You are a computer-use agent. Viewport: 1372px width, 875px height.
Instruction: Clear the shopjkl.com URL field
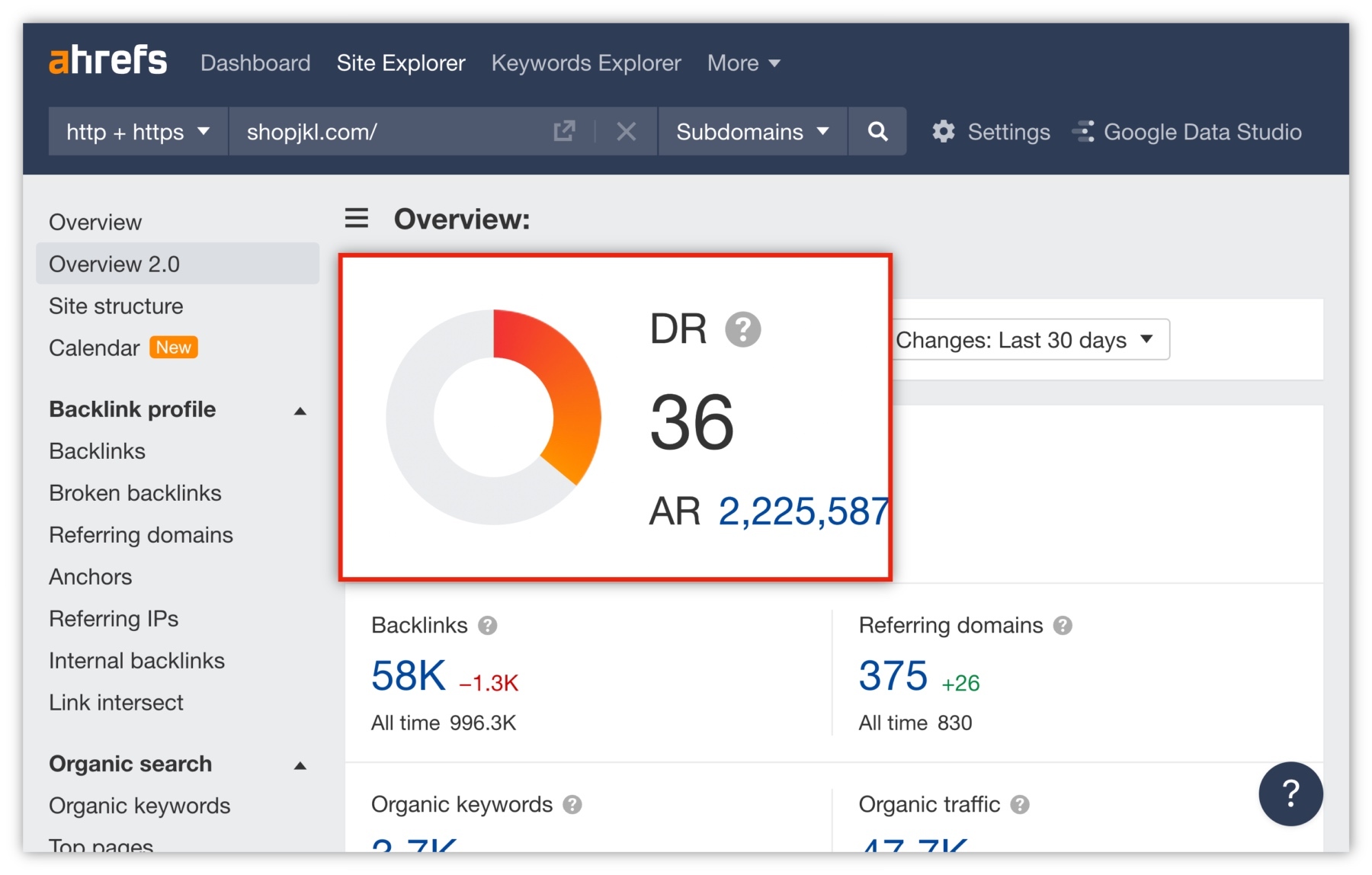626,132
